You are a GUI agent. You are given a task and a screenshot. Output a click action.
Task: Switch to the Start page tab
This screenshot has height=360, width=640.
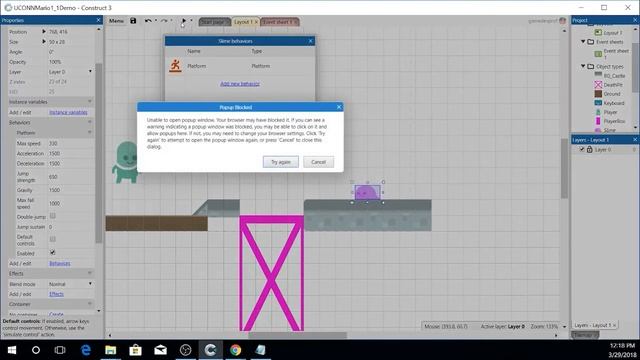tap(214, 22)
